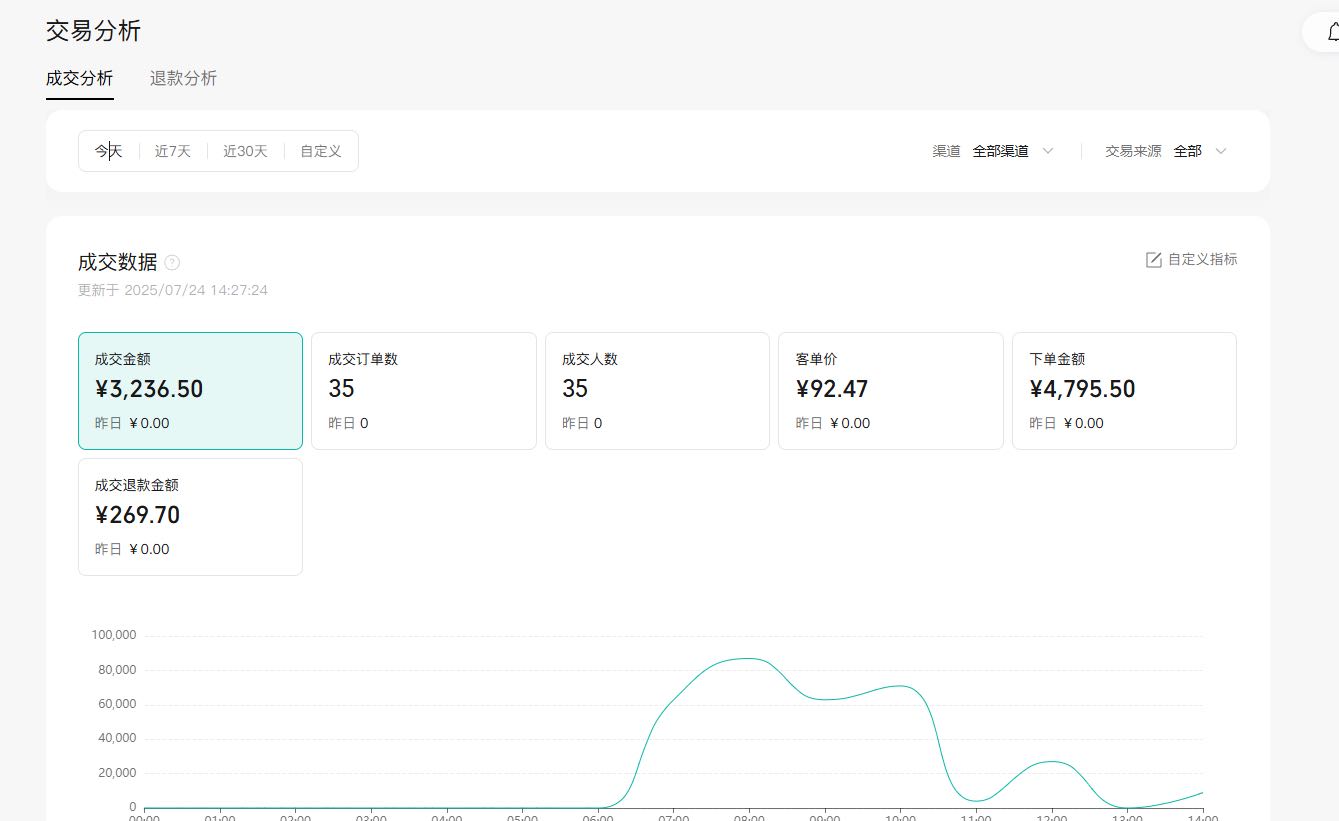Open the 交易来源 全部 dropdown
Viewport: 1339px width, 821px height.
point(1165,151)
